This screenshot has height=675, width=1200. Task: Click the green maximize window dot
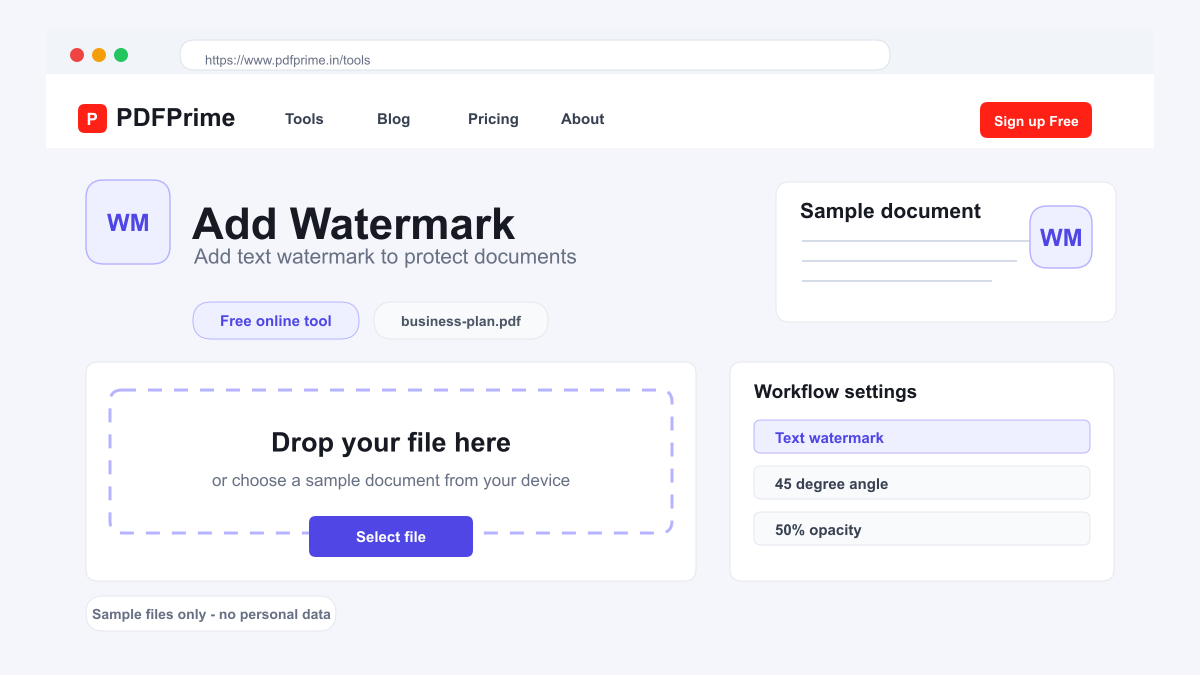tap(121, 55)
